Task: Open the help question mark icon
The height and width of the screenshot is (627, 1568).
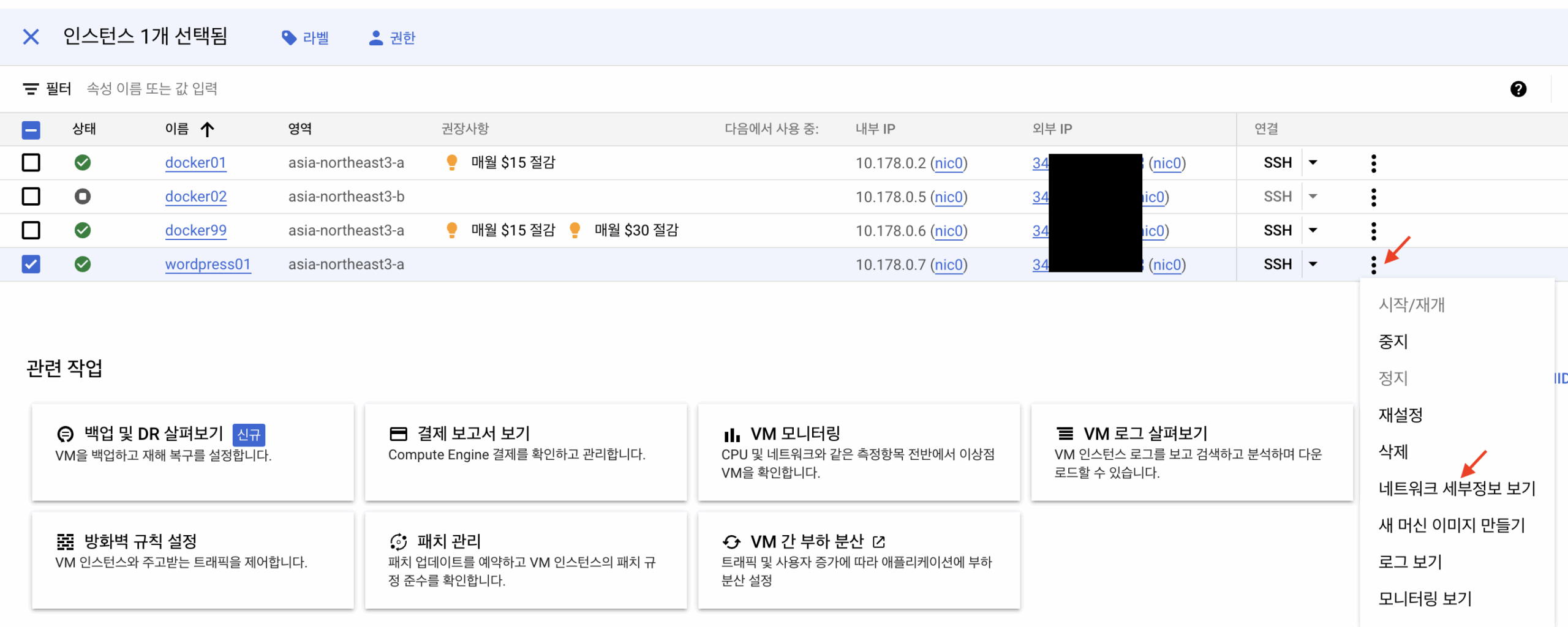Action: pyautogui.click(x=1518, y=89)
